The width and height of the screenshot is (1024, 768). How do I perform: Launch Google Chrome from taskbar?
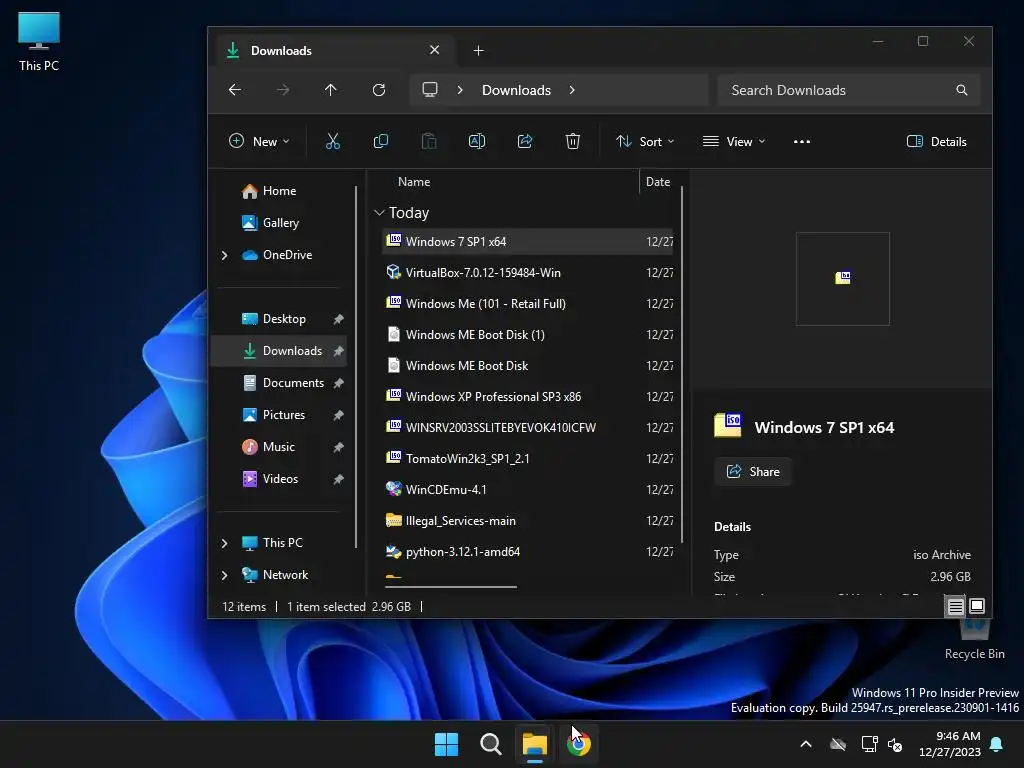tap(579, 744)
